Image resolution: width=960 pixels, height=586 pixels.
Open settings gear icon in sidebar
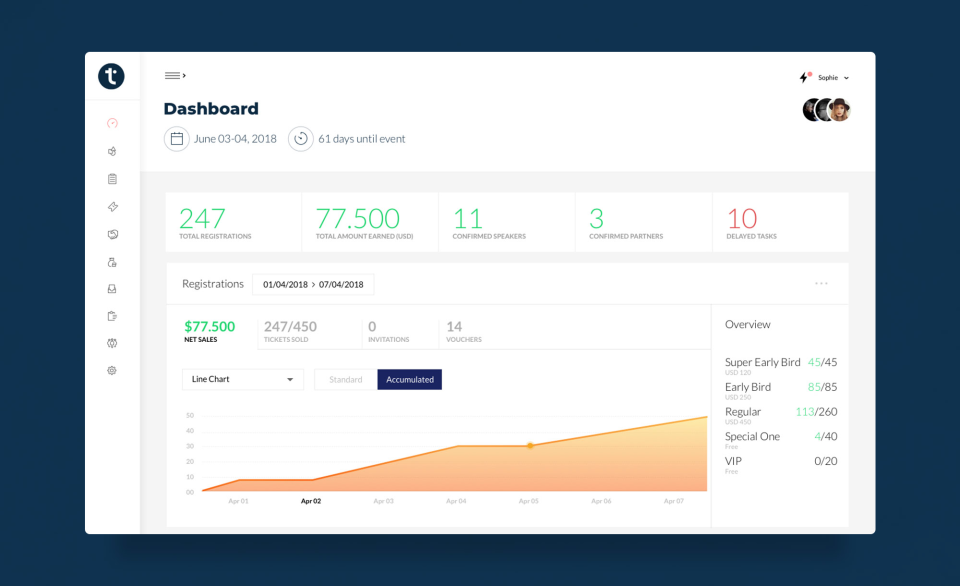[112, 370]
